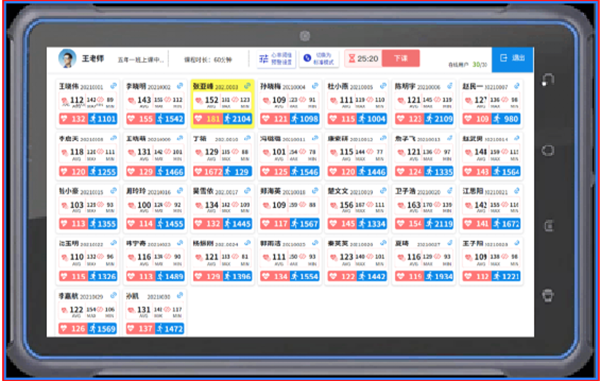The image size is (600, 381).
Task: Click the red 下课 end class button
Action: [x=401, y=59]
